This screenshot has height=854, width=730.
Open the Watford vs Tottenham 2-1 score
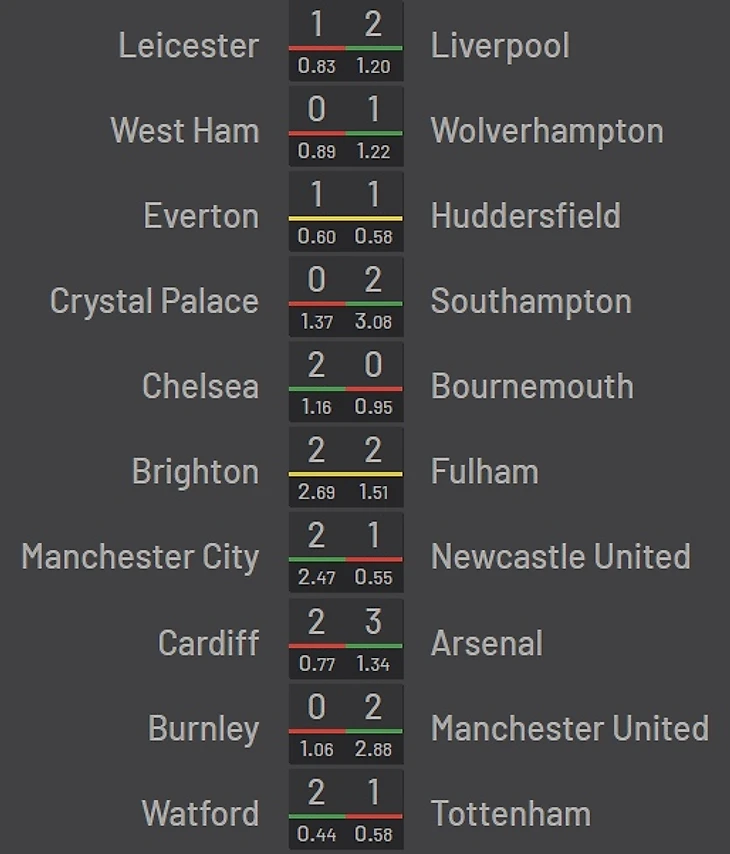click(346, 809)
